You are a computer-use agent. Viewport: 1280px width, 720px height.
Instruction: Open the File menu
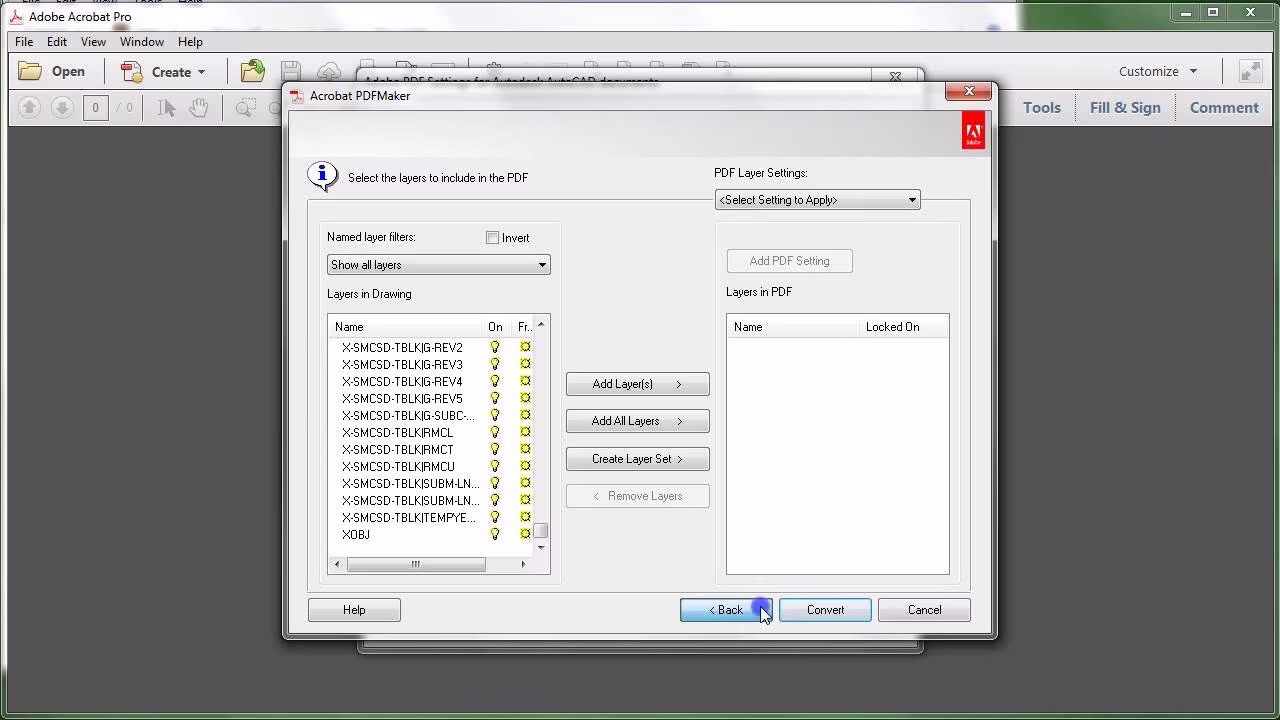point(24,42)
